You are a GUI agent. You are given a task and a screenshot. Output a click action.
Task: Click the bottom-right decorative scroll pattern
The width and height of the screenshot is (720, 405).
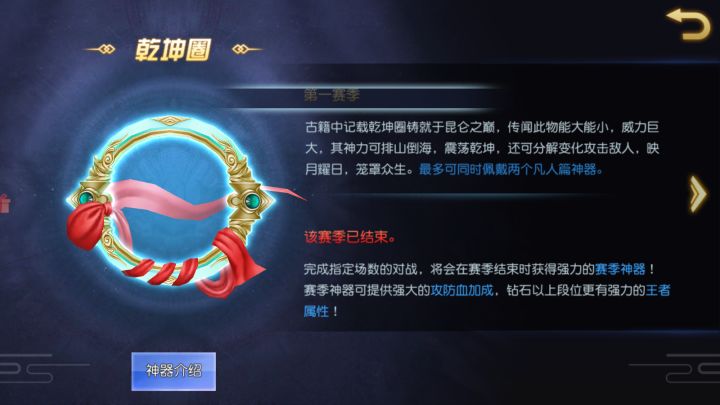(x=675, y=367)
